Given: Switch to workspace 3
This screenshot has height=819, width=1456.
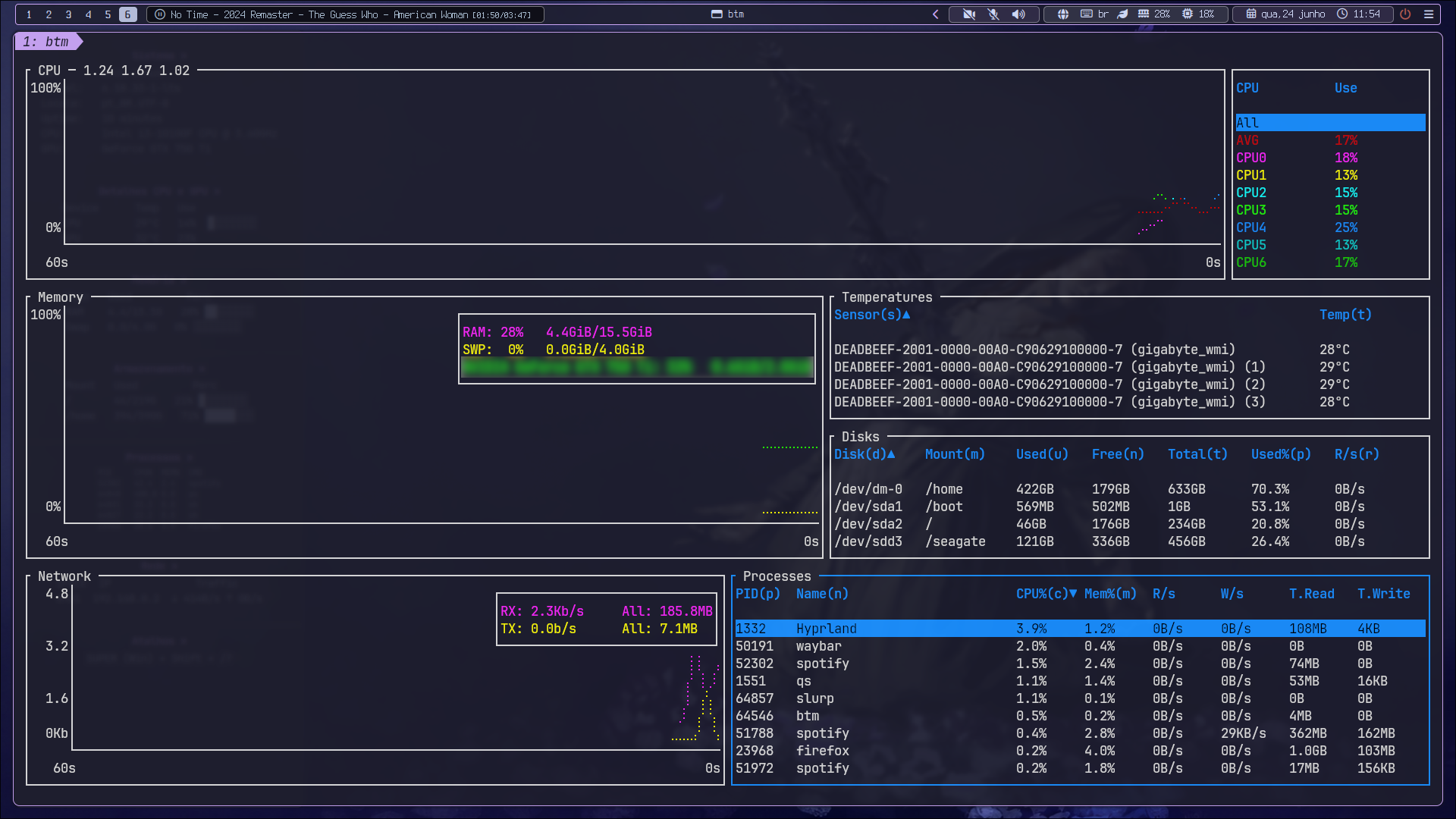Looking at the screenshot, I should 68,14.
